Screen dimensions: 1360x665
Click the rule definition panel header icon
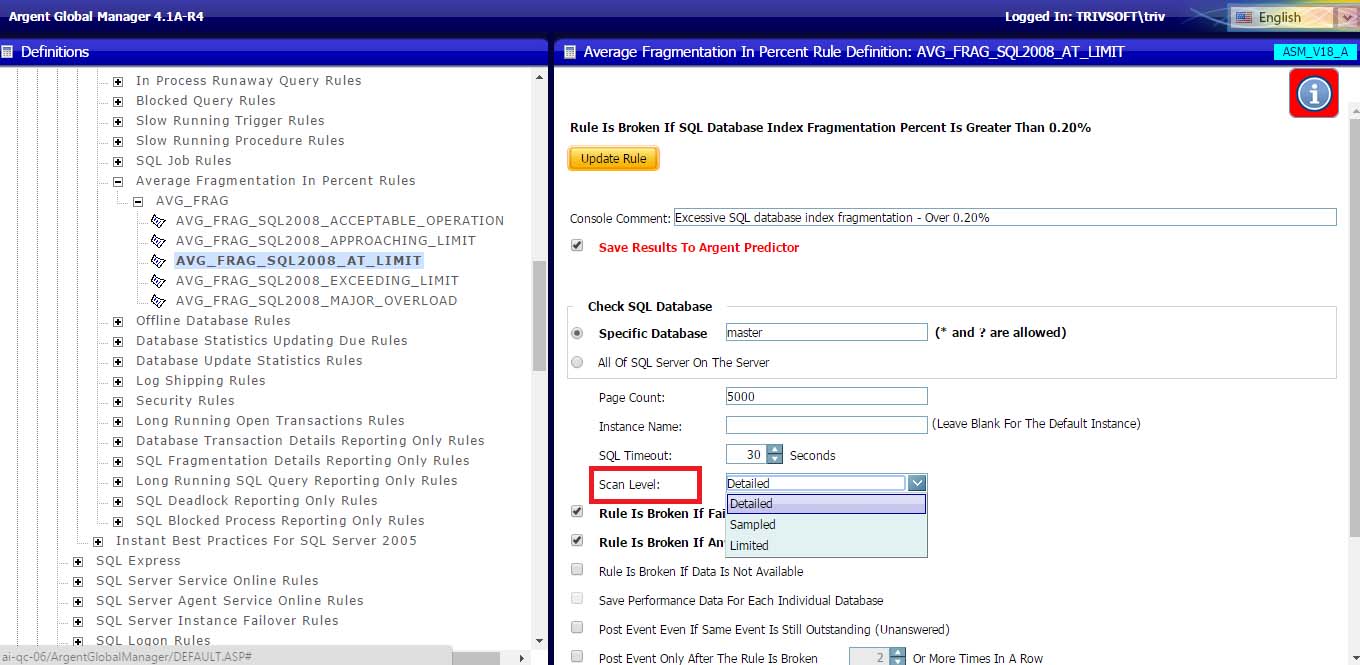click(x=567, y=52)
